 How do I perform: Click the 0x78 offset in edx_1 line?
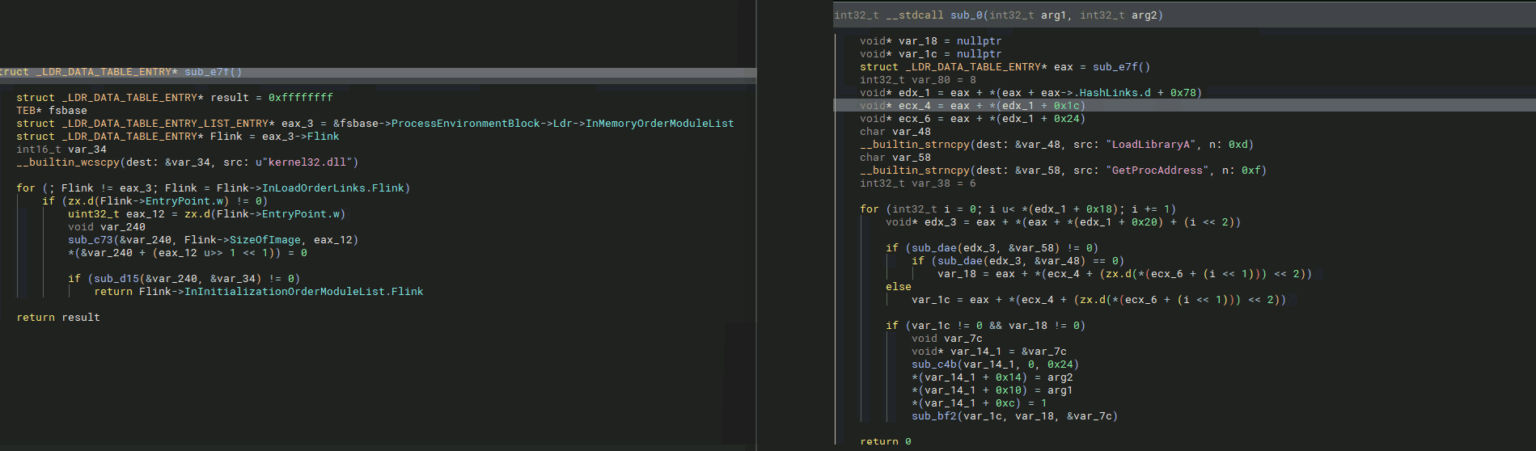coord(1185,93)
